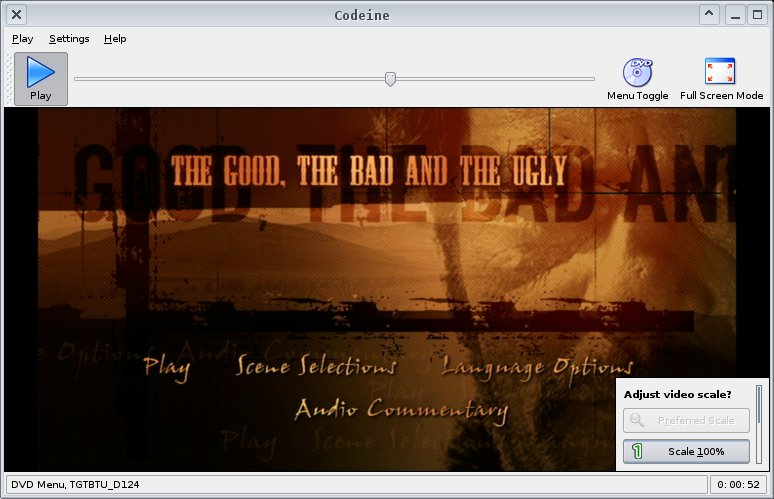774x499 pixels.
Task: Click the blue Play toolbar button
Action: point(40,79)
